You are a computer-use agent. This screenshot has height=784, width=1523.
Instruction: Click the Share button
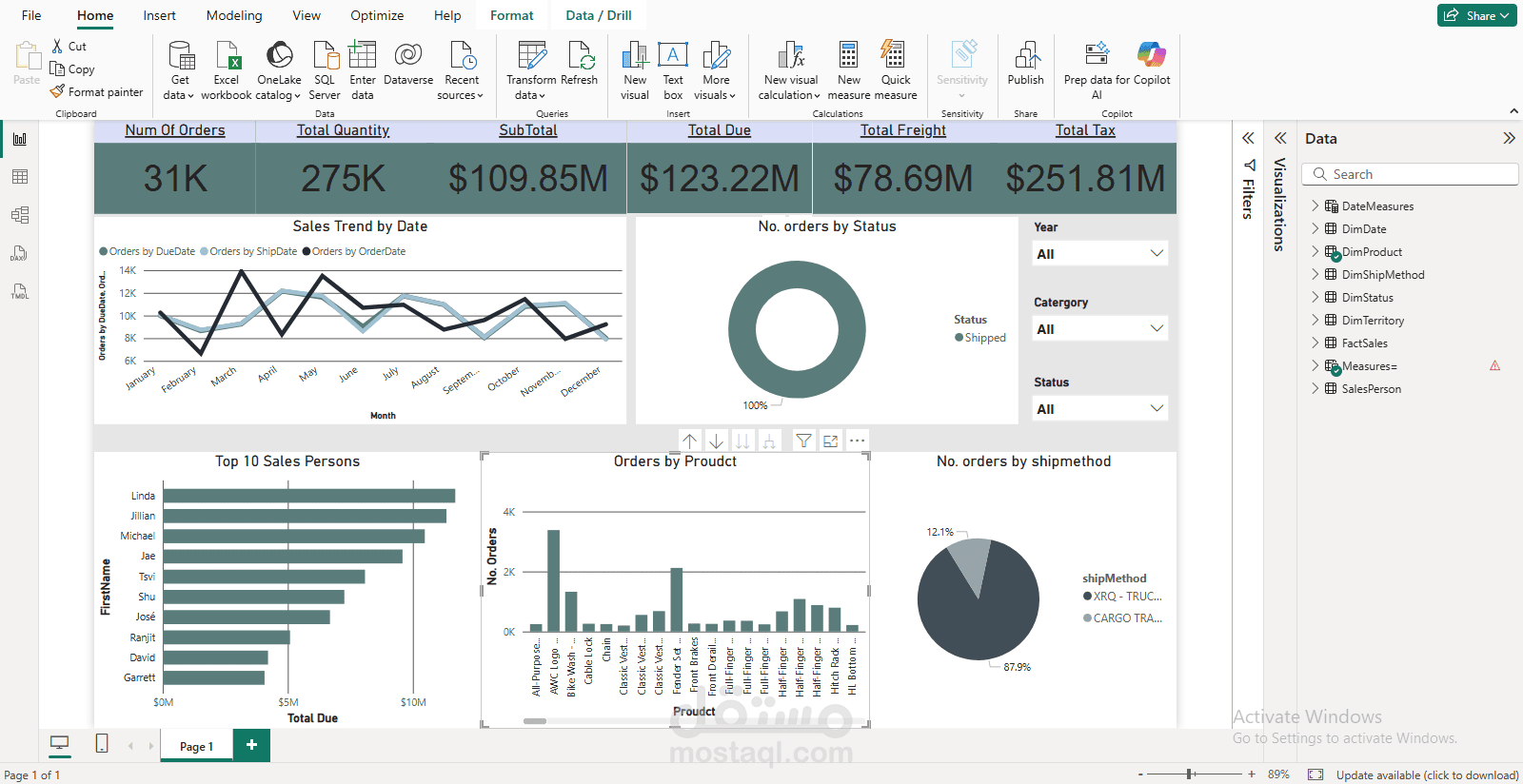click(1476, 15)
